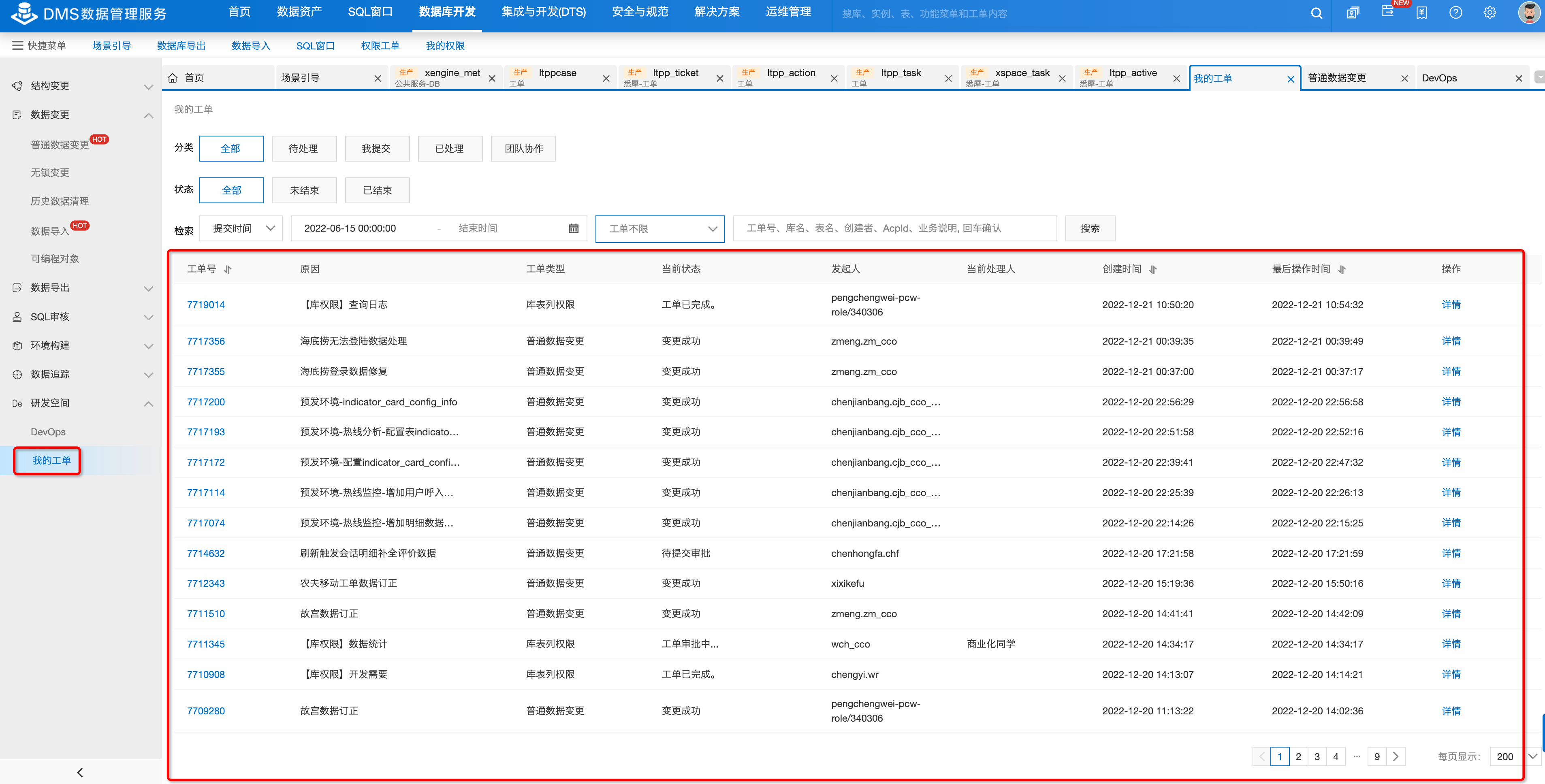
Task: Open the stacked windows icon in header
Action: 1353,13
